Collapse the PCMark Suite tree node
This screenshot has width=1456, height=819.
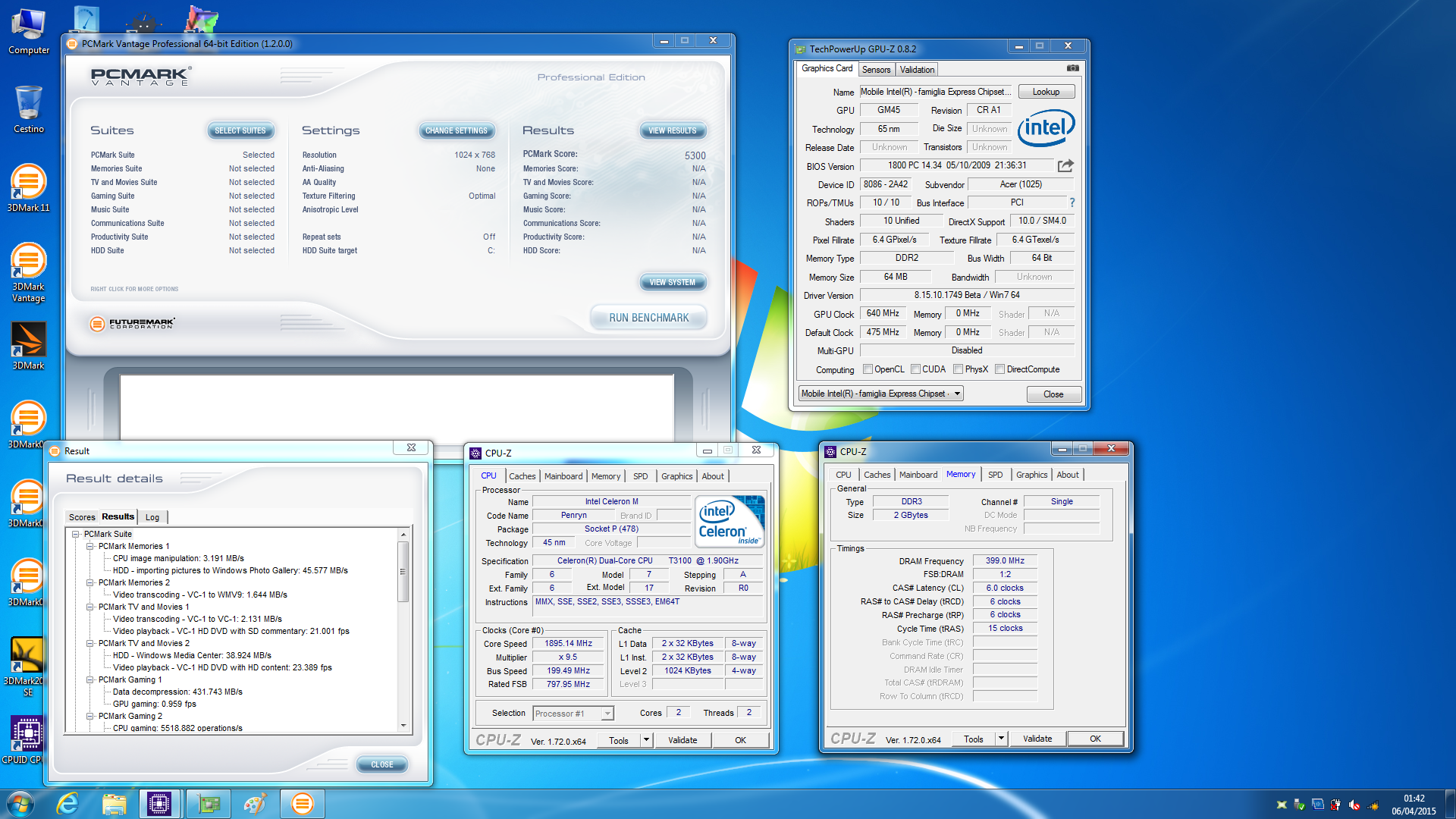(76, 534)
